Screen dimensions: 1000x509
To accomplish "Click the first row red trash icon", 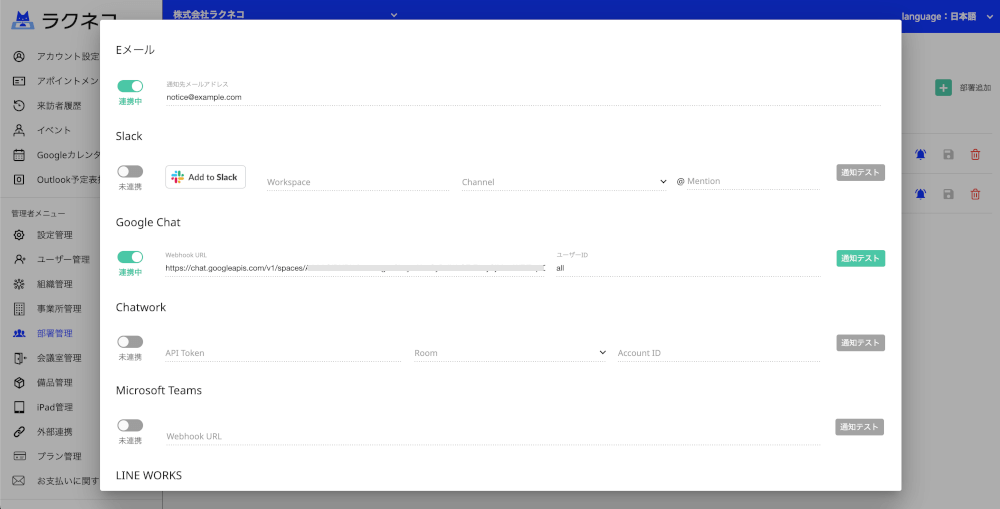I will 975,154.
